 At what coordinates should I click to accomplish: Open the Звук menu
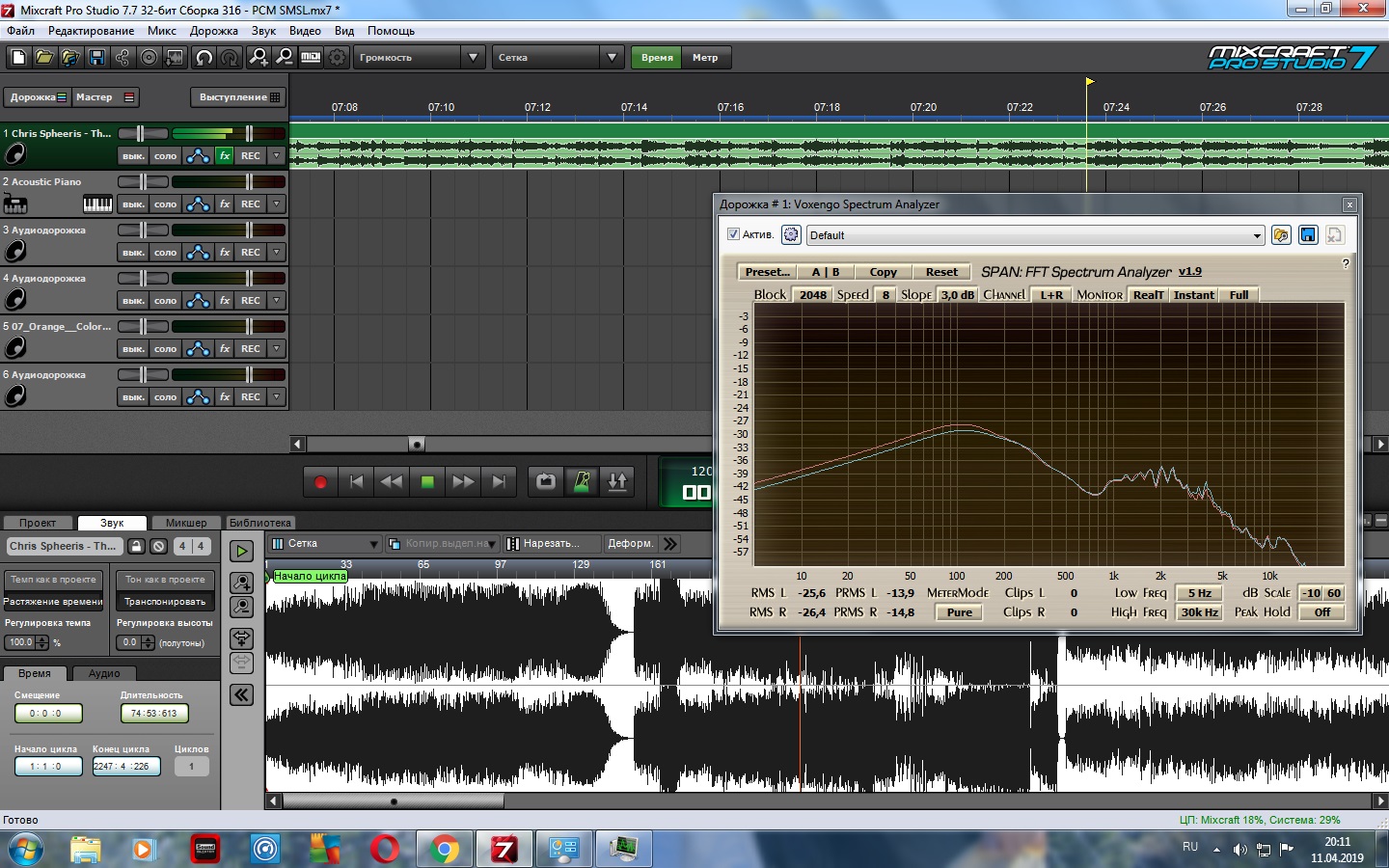pos(263,31)
